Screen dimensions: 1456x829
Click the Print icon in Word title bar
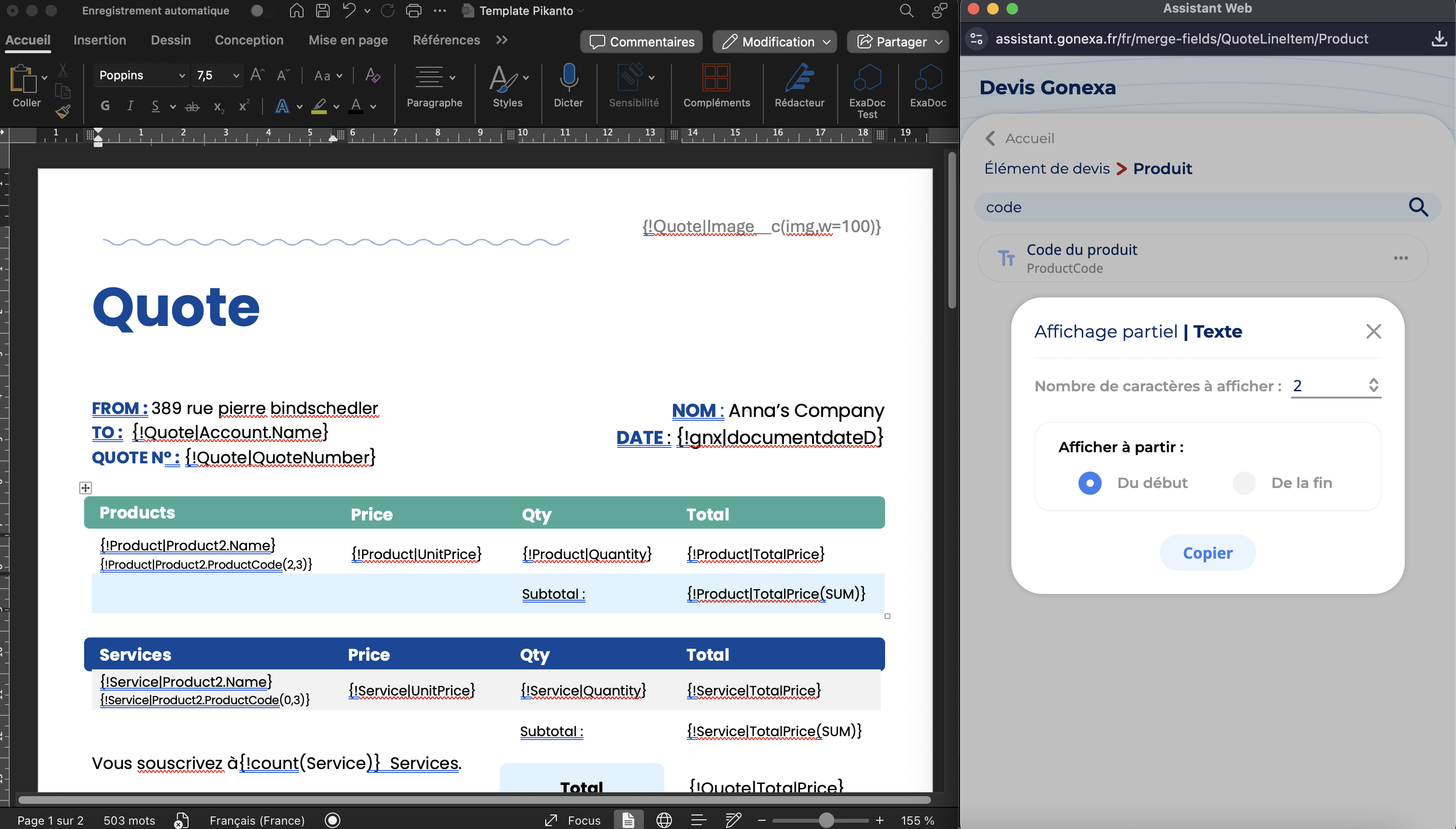click(x=414, y=11)
